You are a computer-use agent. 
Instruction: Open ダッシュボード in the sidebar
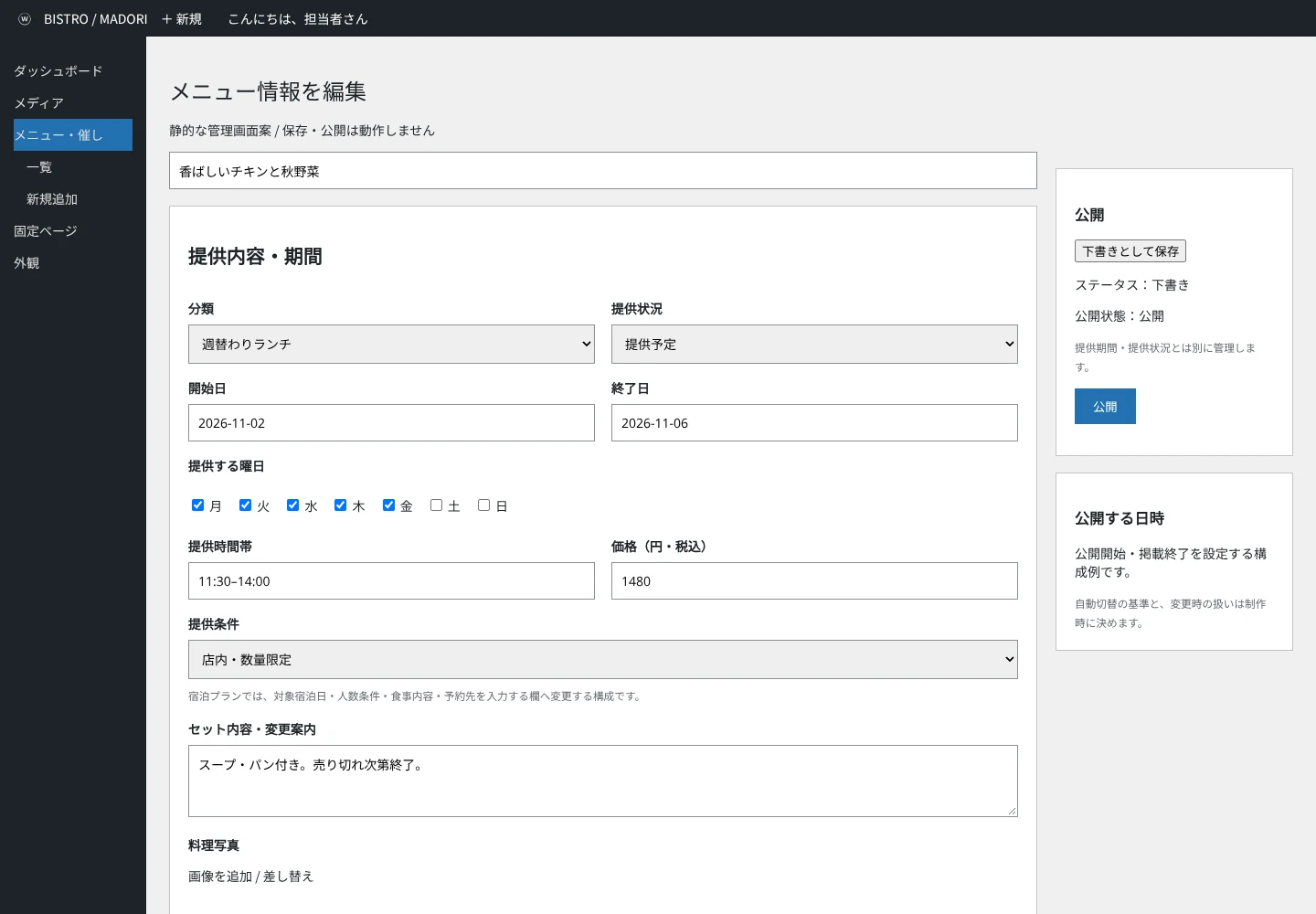(58, 71)
